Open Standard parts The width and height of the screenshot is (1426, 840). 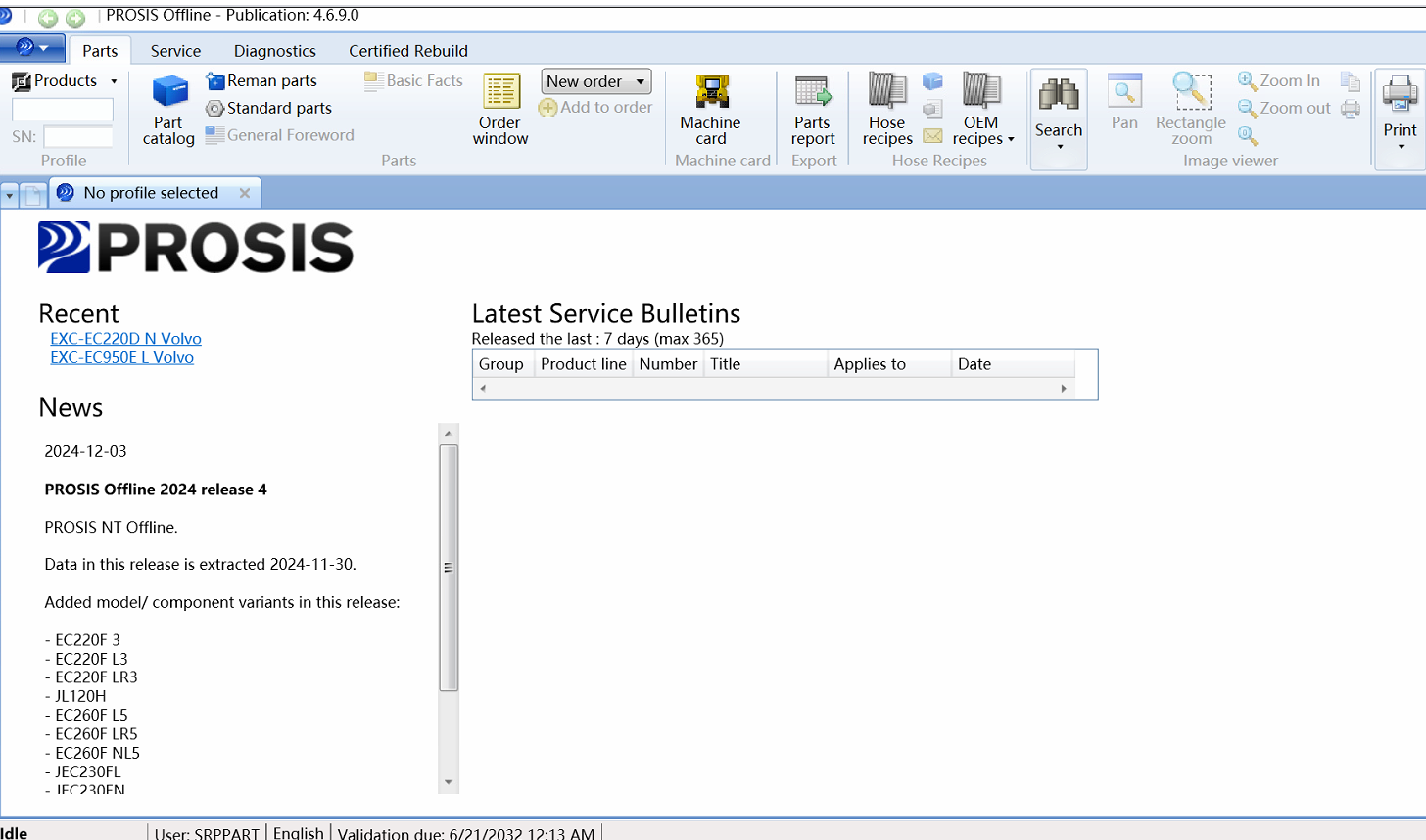coord(269,109)
